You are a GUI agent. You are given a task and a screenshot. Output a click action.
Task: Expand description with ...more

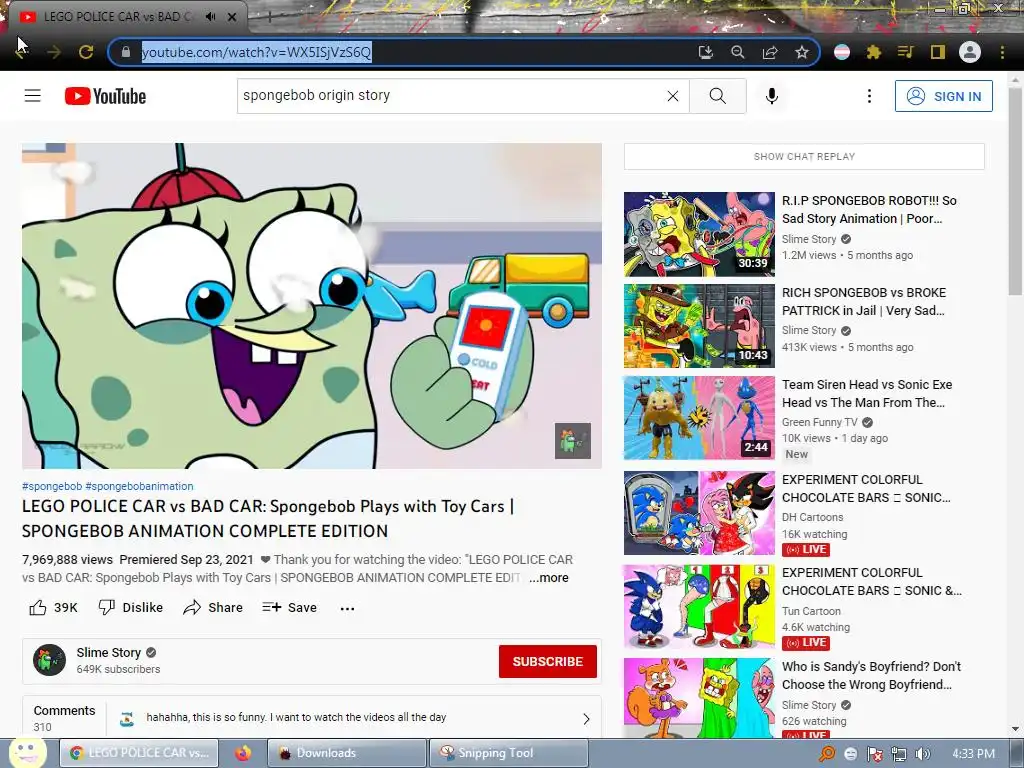point(549,578)
